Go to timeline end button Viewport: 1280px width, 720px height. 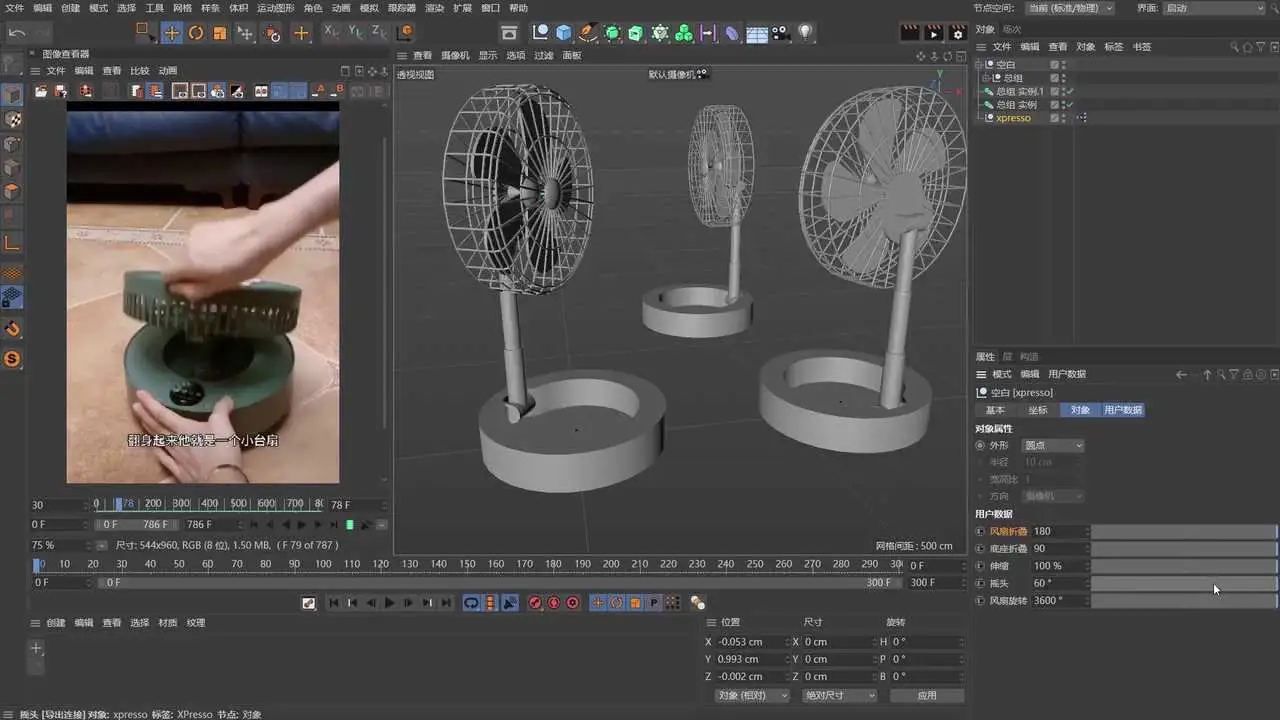(x=446, y=602)
